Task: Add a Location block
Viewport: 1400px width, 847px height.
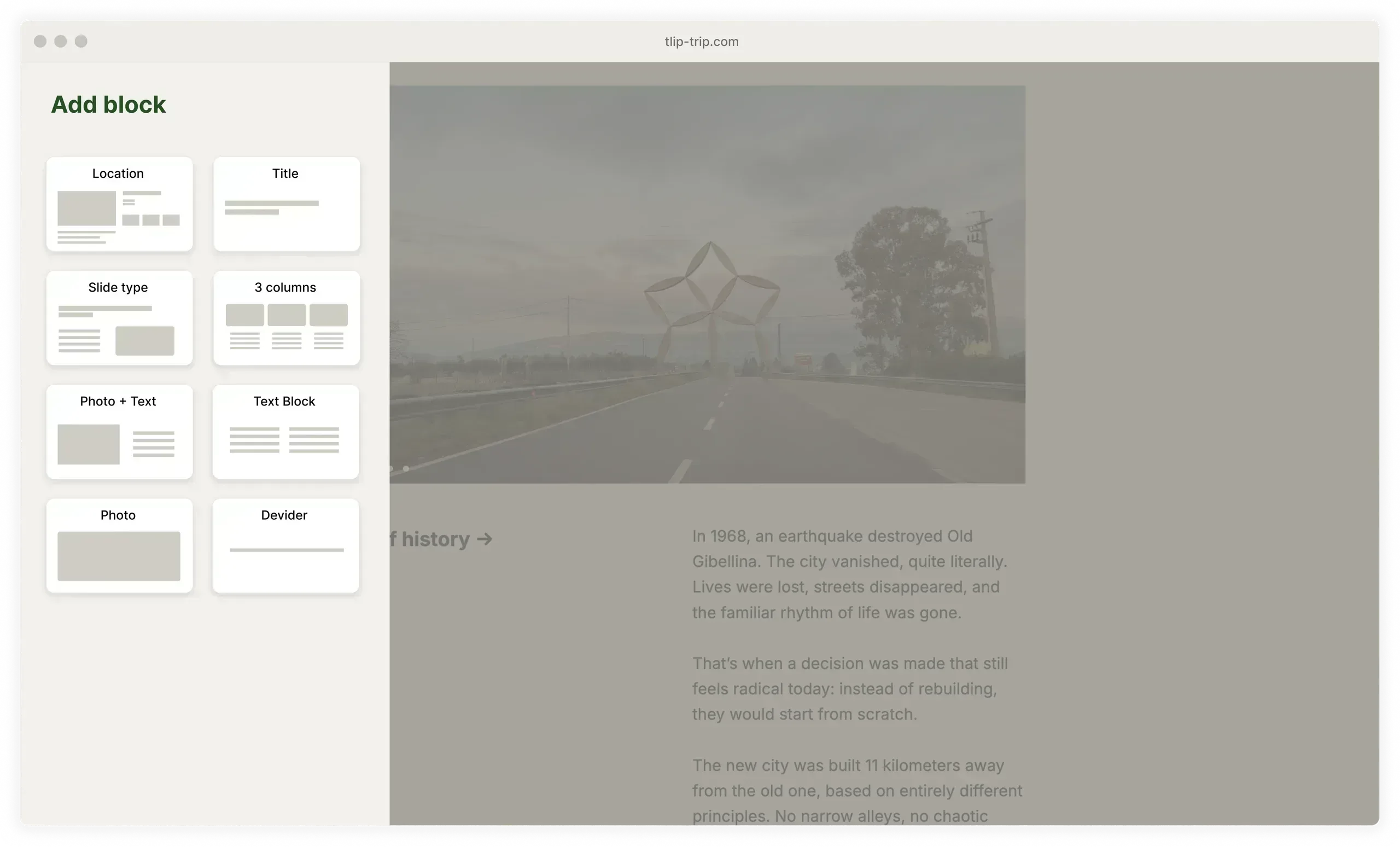Action: click(119, 204)
